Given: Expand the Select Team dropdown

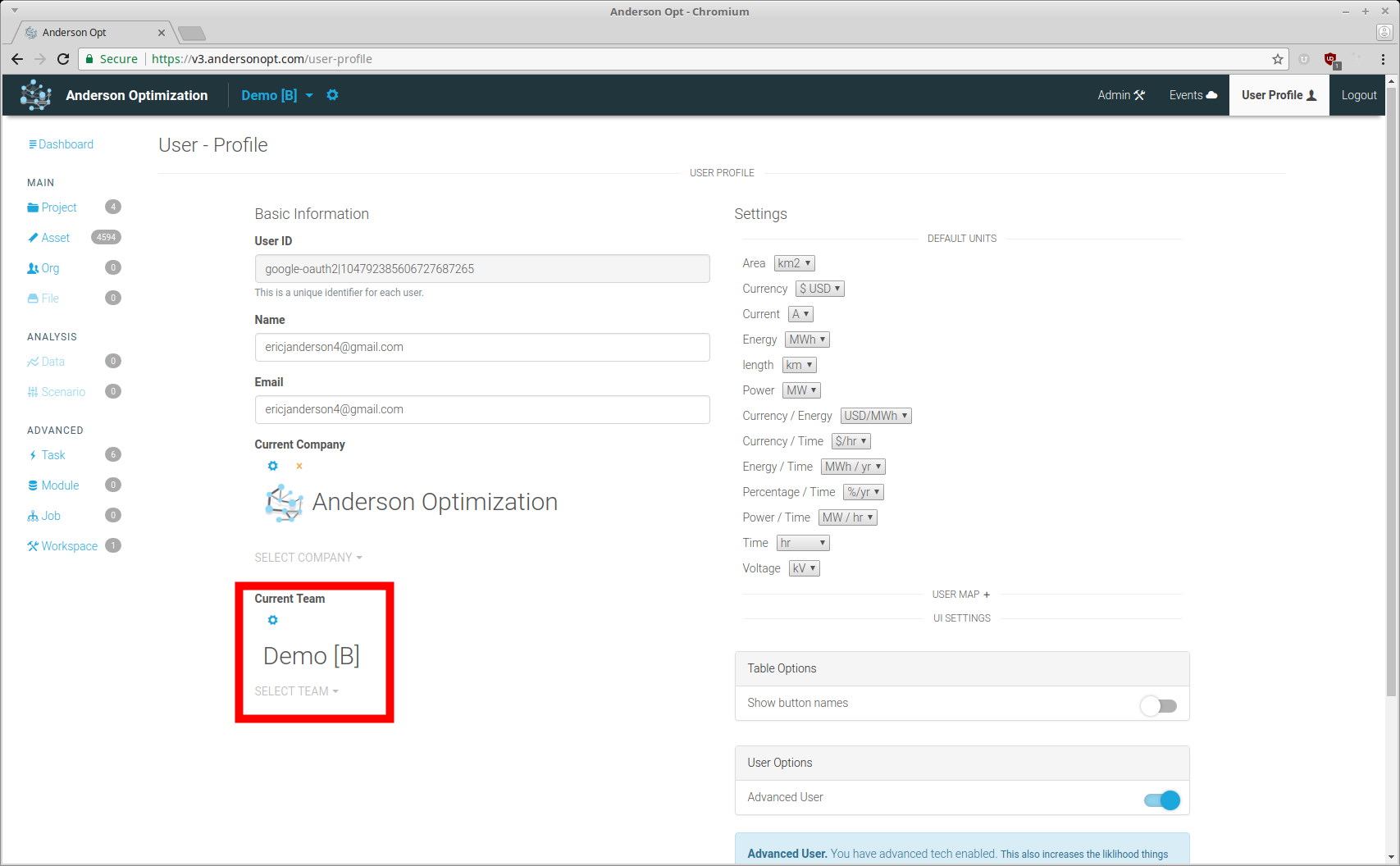Looking at the screenshot, I should coord(296,691).
